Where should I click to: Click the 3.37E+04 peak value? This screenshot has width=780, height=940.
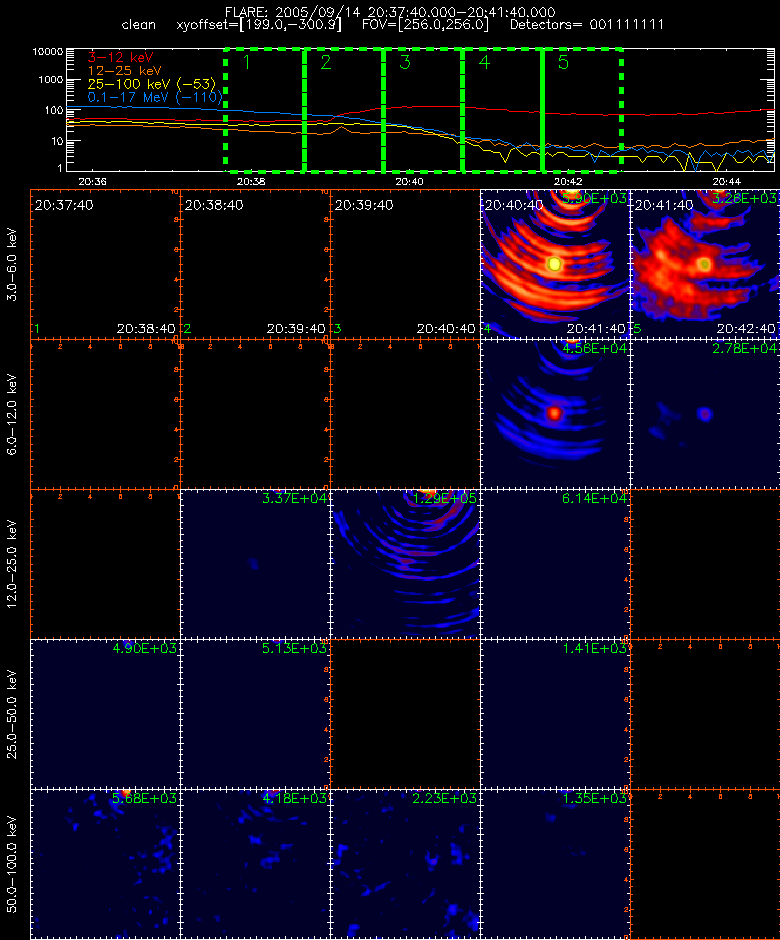(x=295, y=498)
